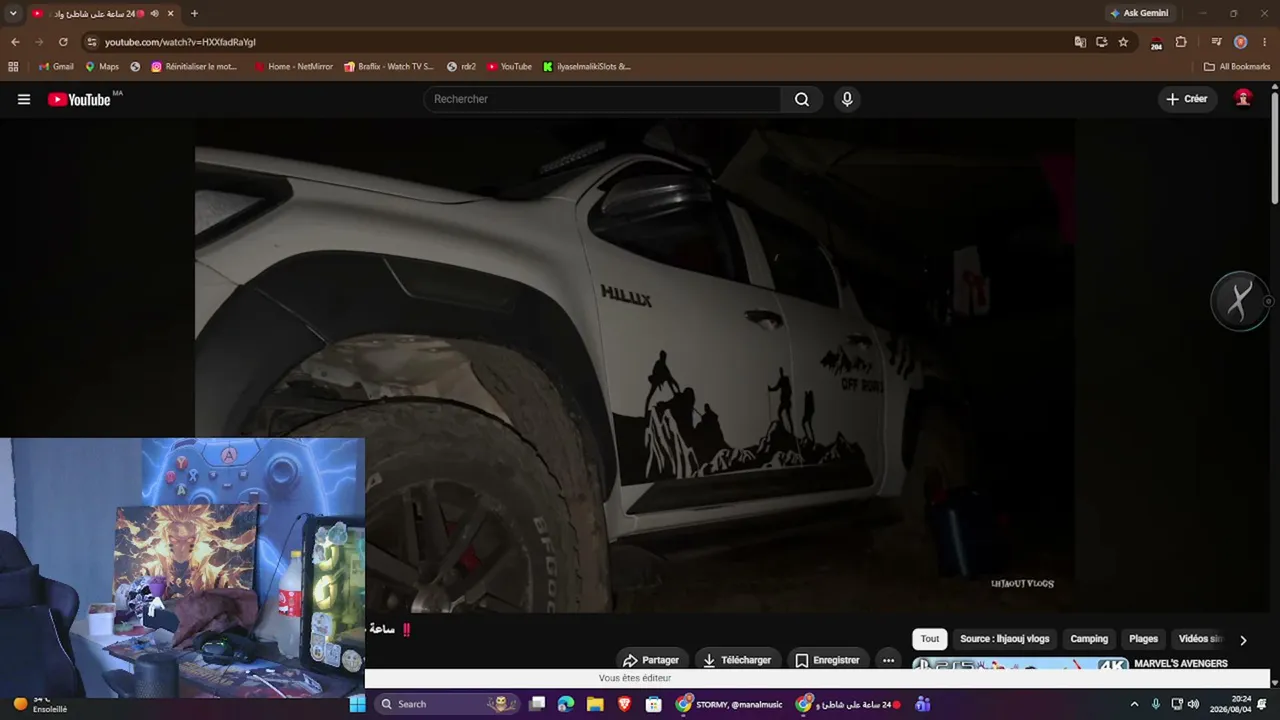Open the media controls in Chrome toolbar
Screen dimensions: 1280x720
tap(1216, 42)
